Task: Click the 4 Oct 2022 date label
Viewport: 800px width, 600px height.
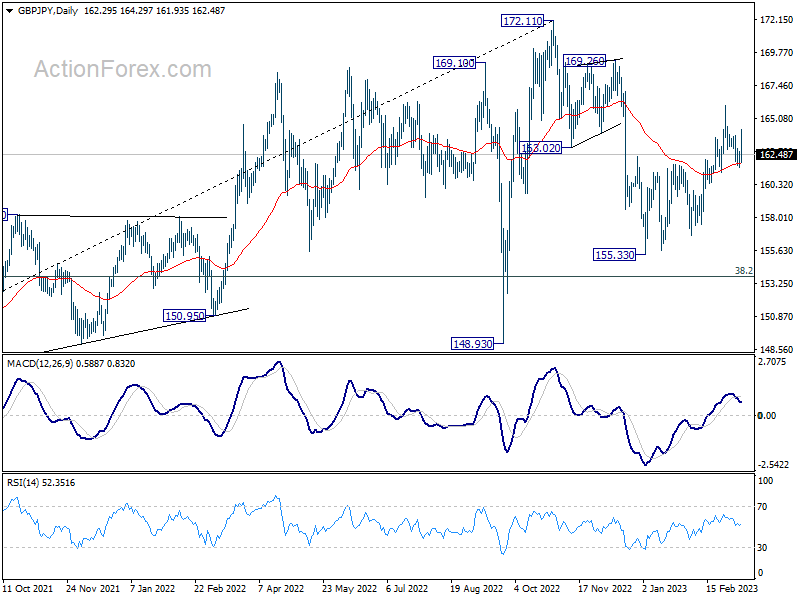Action: coord(537,588)
